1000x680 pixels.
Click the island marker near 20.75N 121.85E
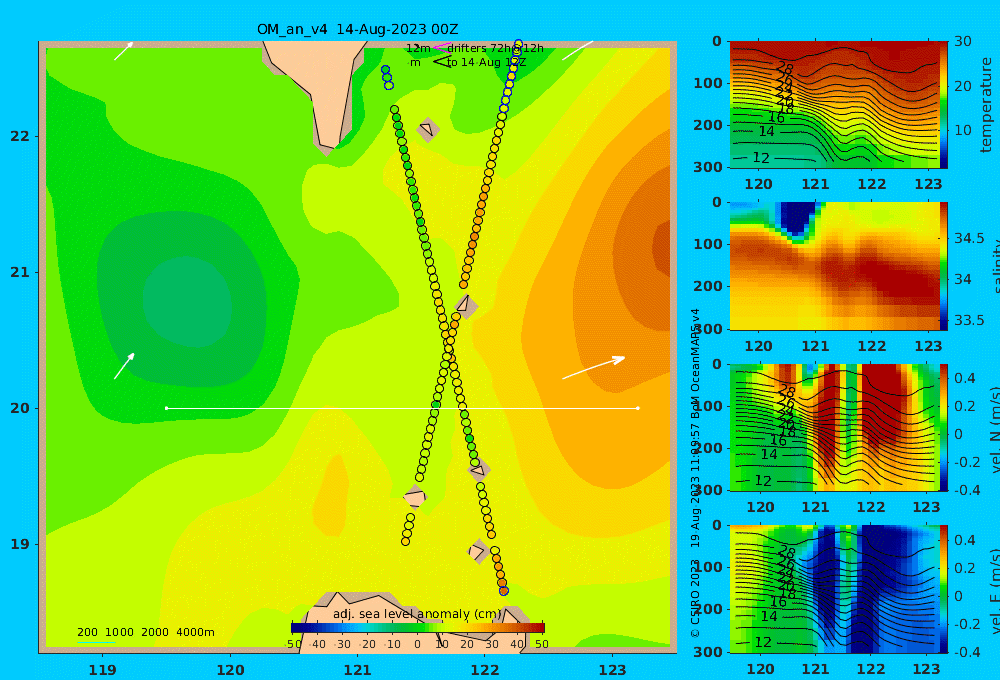pyautogui.click(x=466, y=305)
